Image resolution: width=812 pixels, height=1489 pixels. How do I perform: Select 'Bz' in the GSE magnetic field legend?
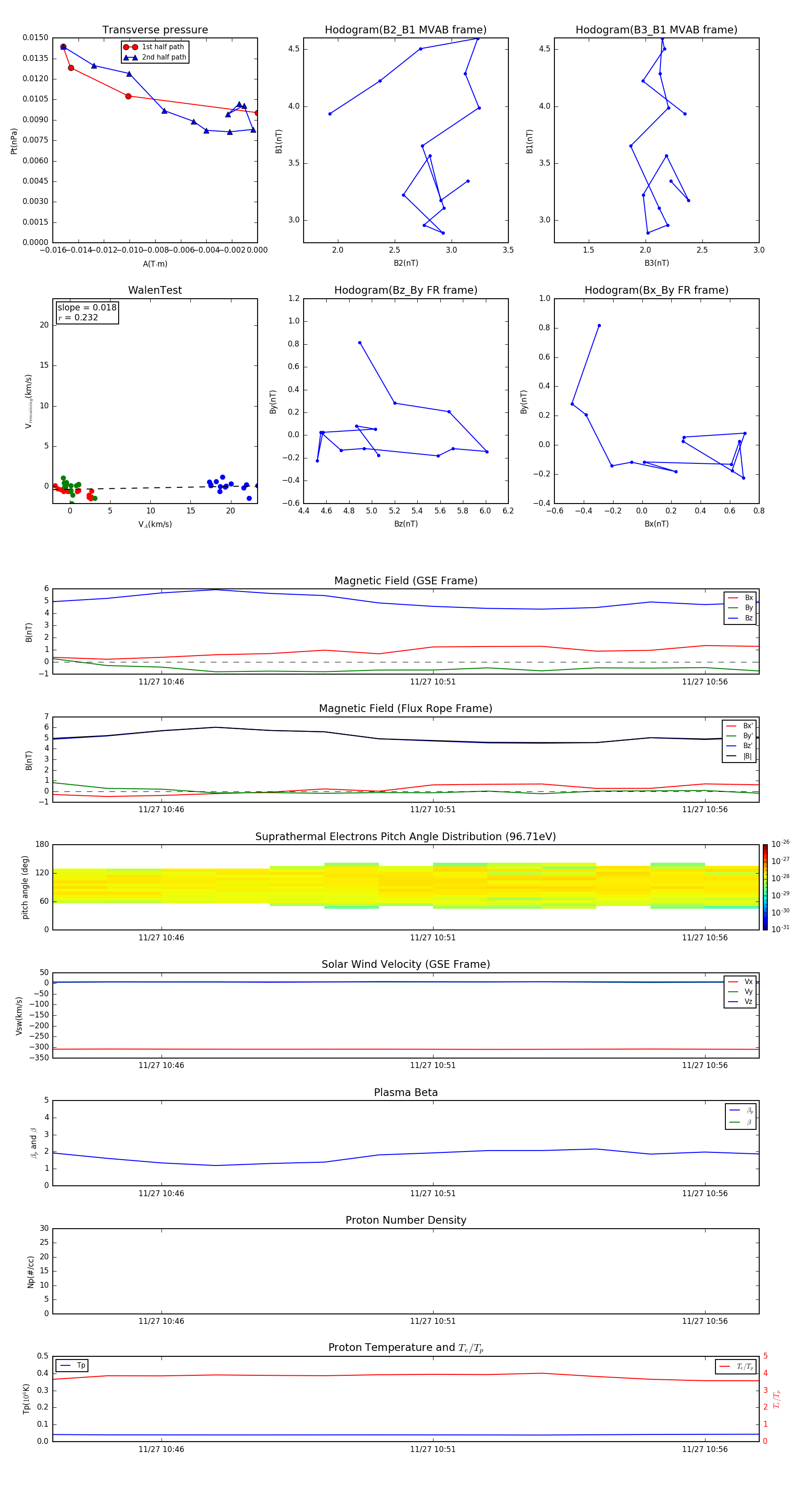tap(740, 618)
